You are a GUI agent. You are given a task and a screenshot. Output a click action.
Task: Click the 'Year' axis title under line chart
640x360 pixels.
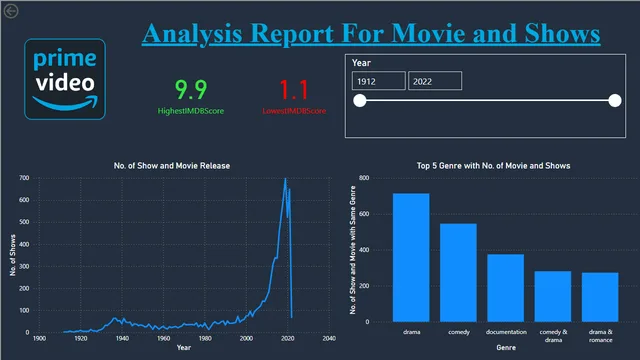pyautogui.click(x=184, y=347)
